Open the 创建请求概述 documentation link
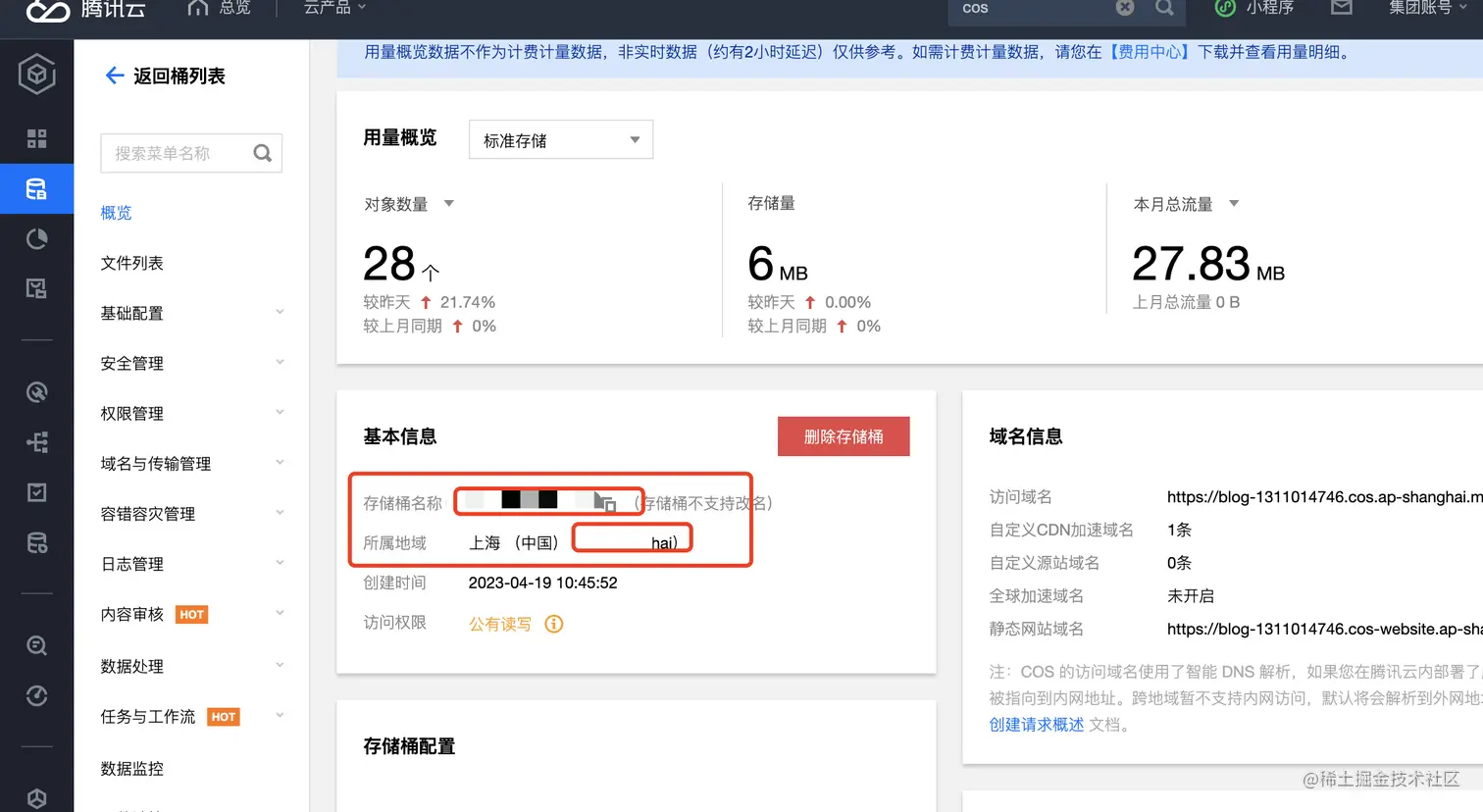Screen dimensions: 1483x812 tap(1037, 724)
